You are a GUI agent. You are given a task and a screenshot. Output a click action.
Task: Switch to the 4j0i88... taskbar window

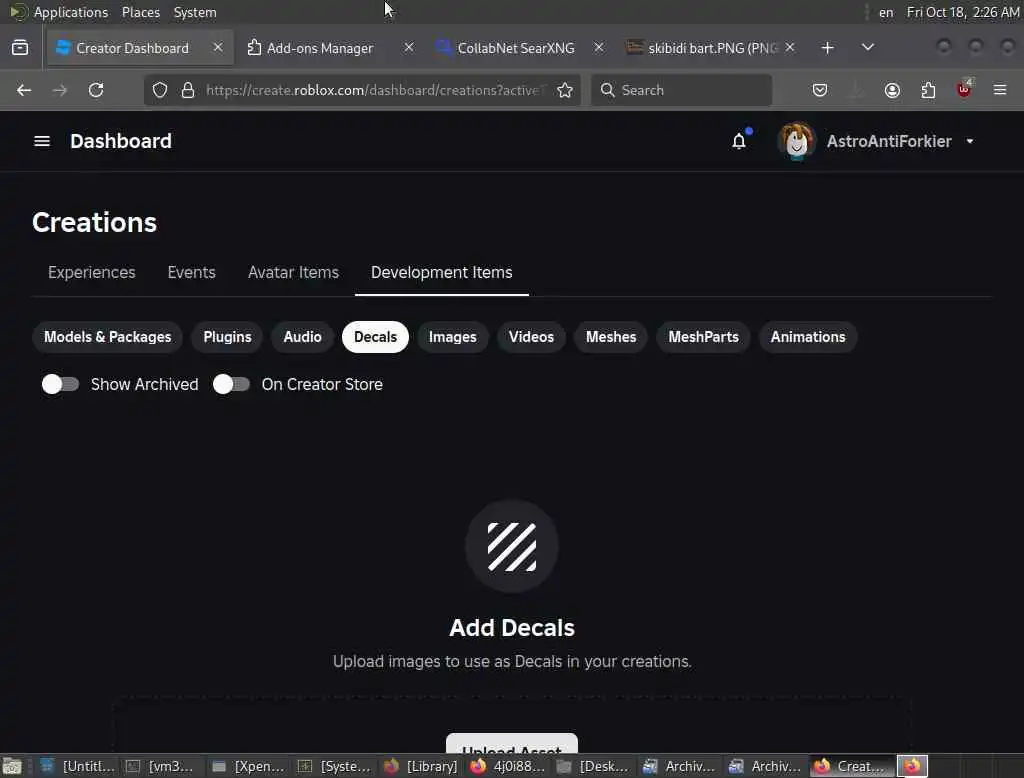coord(508,766)
